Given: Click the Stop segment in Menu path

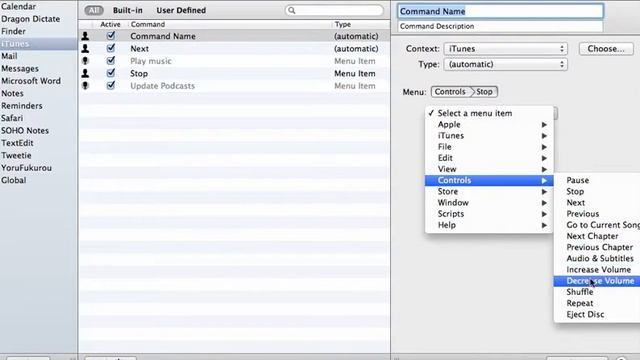Looking at the screenshot, I should coord(484,92).
